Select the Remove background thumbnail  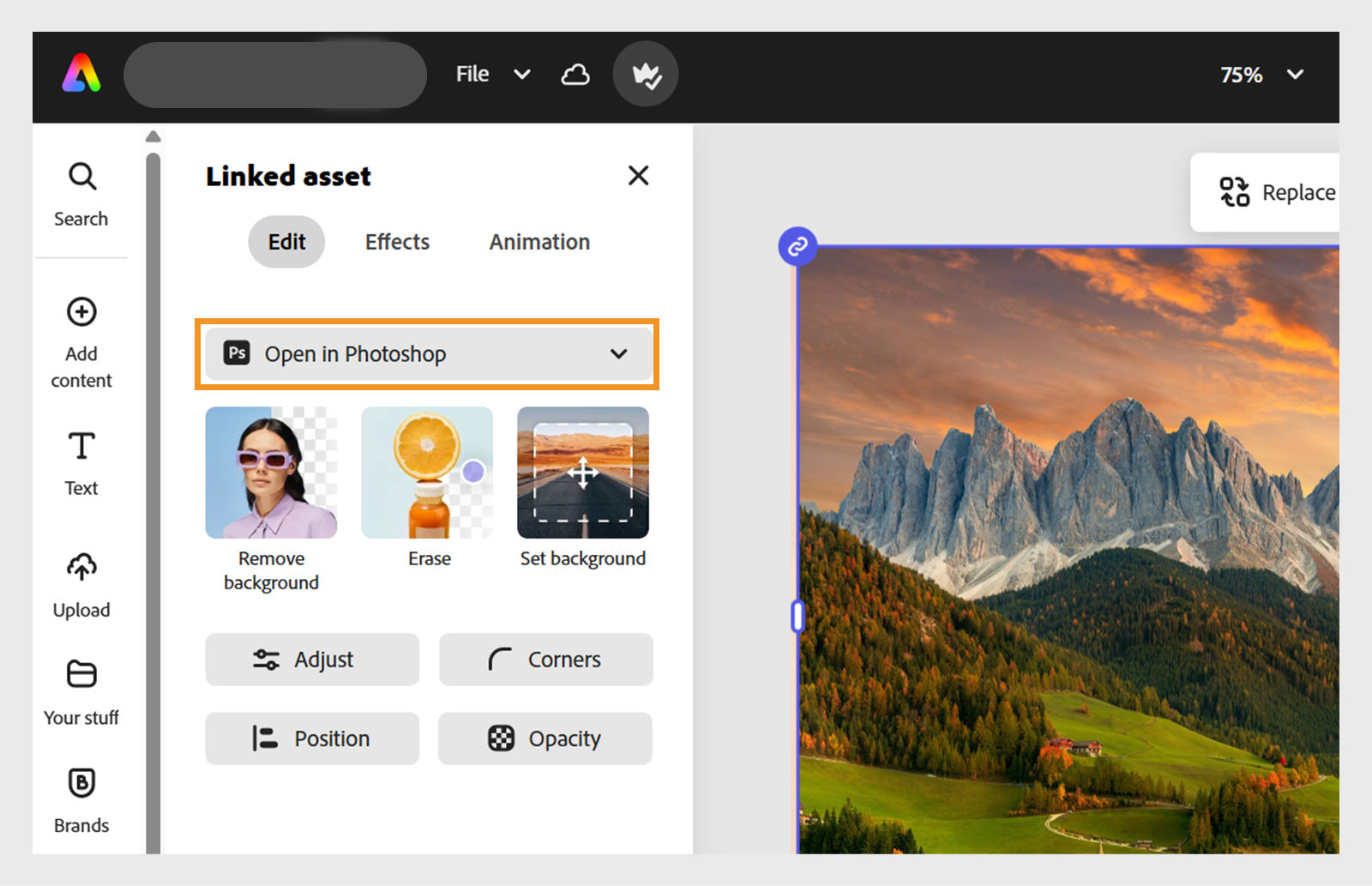271,473
